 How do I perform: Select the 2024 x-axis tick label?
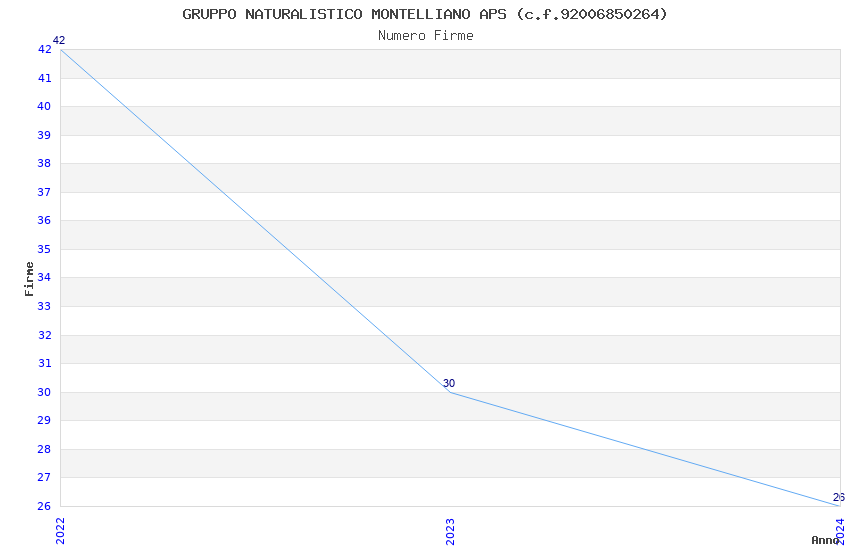click(x=840, y=531)
